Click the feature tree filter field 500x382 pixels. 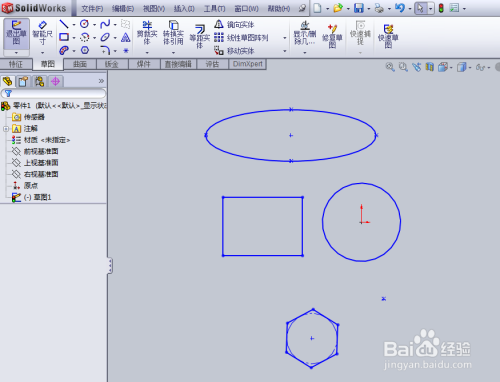53,94
